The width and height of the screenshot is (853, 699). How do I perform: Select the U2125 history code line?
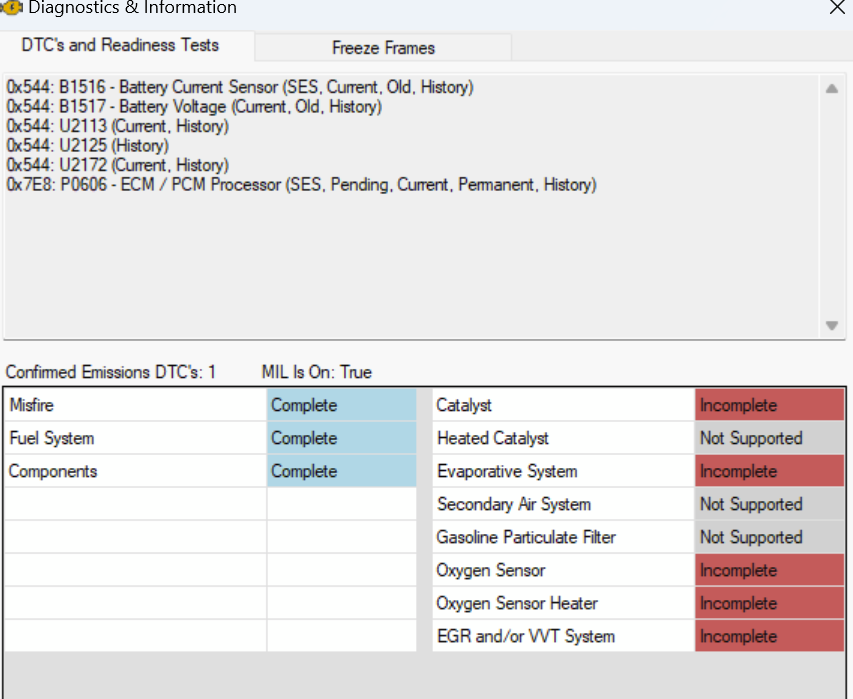(x=88, y=146)
